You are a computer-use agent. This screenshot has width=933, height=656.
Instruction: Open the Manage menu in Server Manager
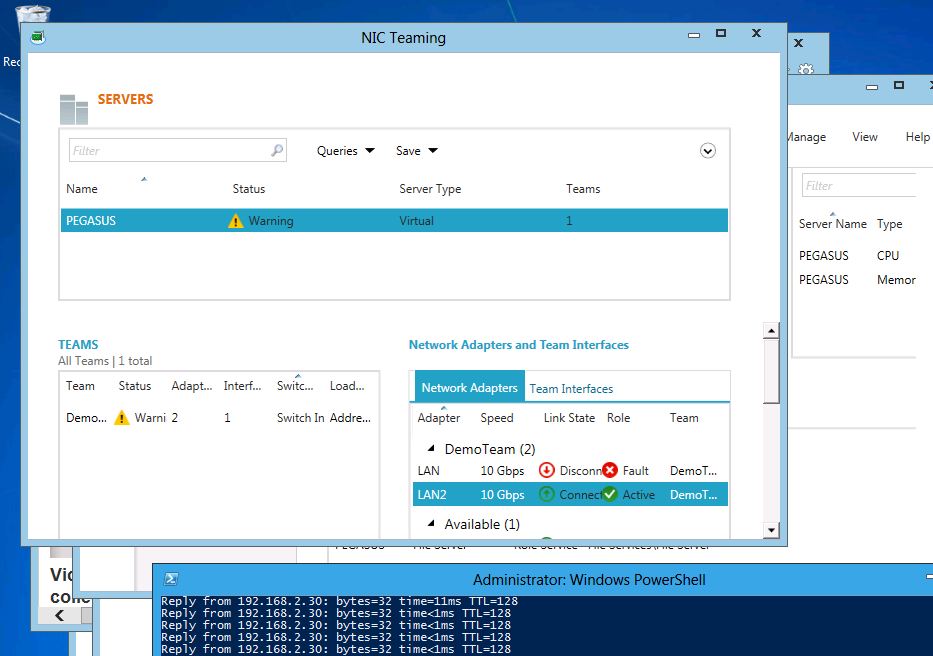(806, 137)
